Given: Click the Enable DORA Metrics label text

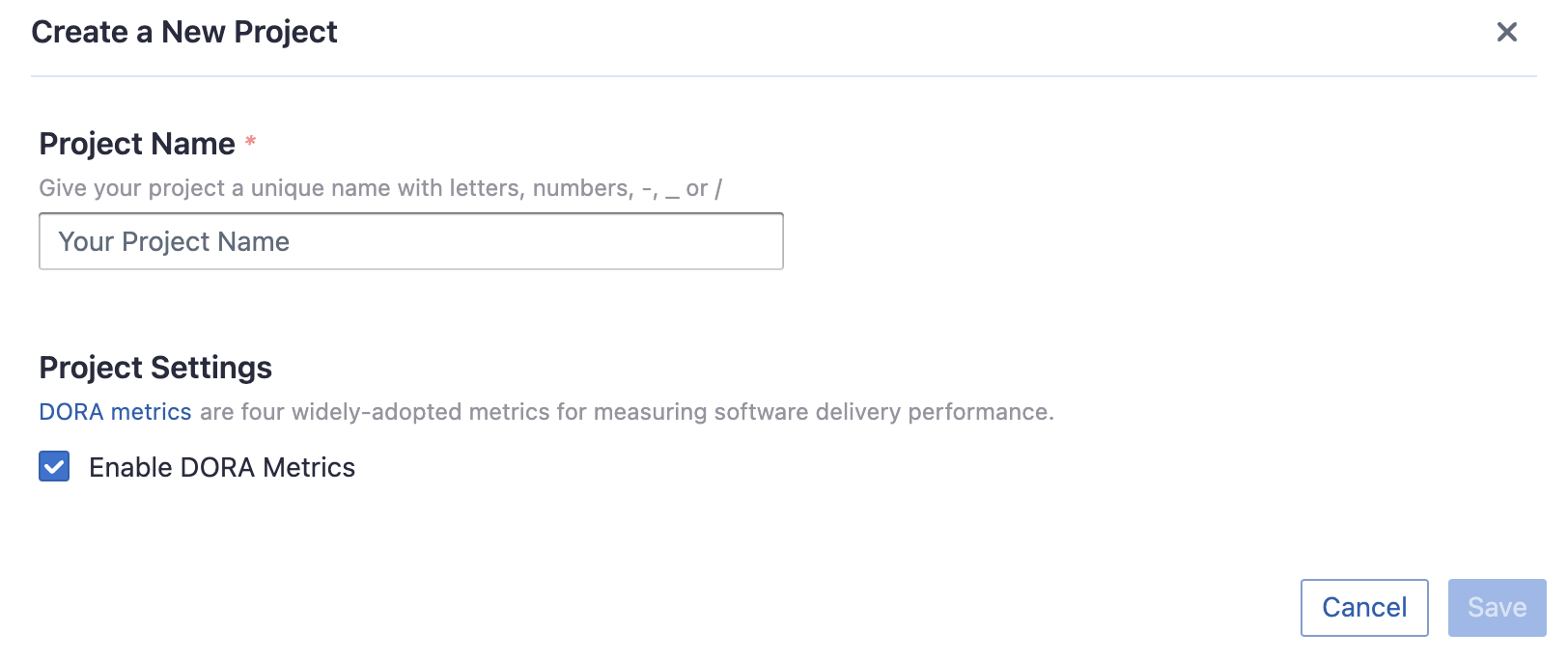Looking at the screenshot, I should [222, 468].
